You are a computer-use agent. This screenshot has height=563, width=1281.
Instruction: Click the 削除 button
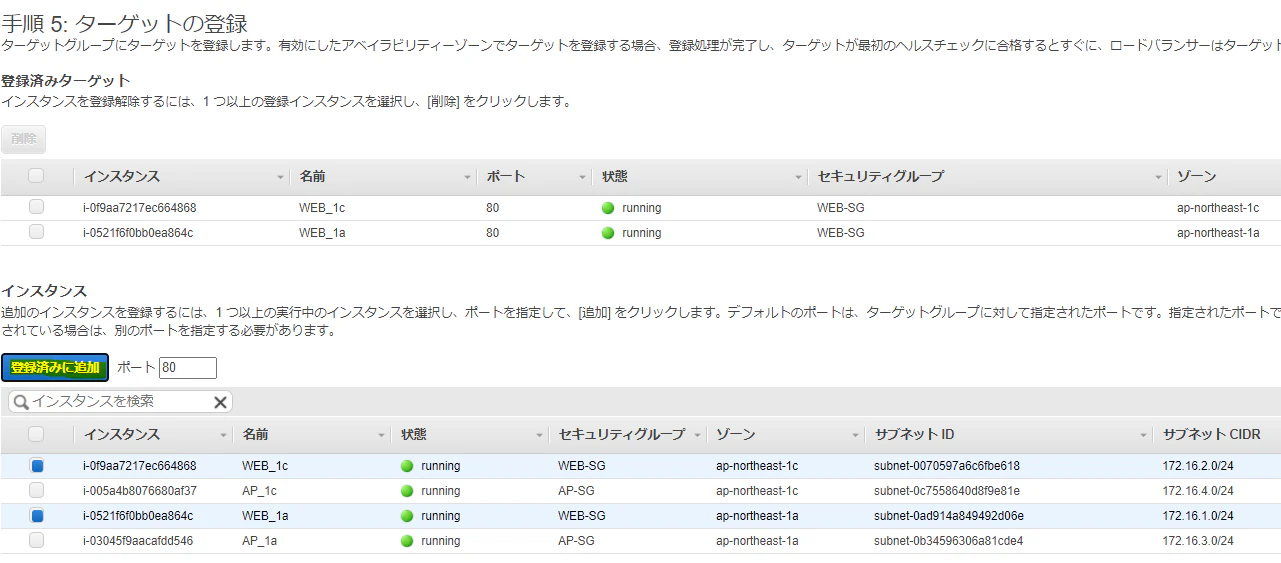[x=24, y=139]
